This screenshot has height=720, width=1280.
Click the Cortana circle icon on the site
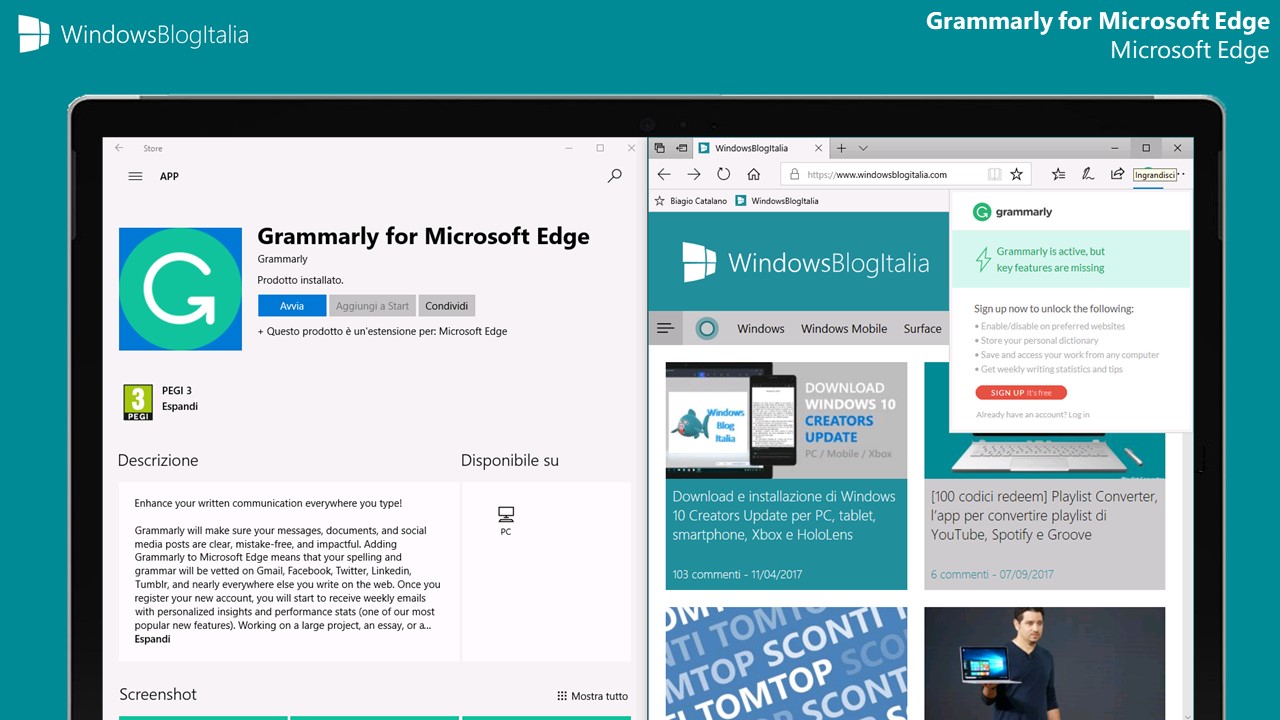point(707,328)
